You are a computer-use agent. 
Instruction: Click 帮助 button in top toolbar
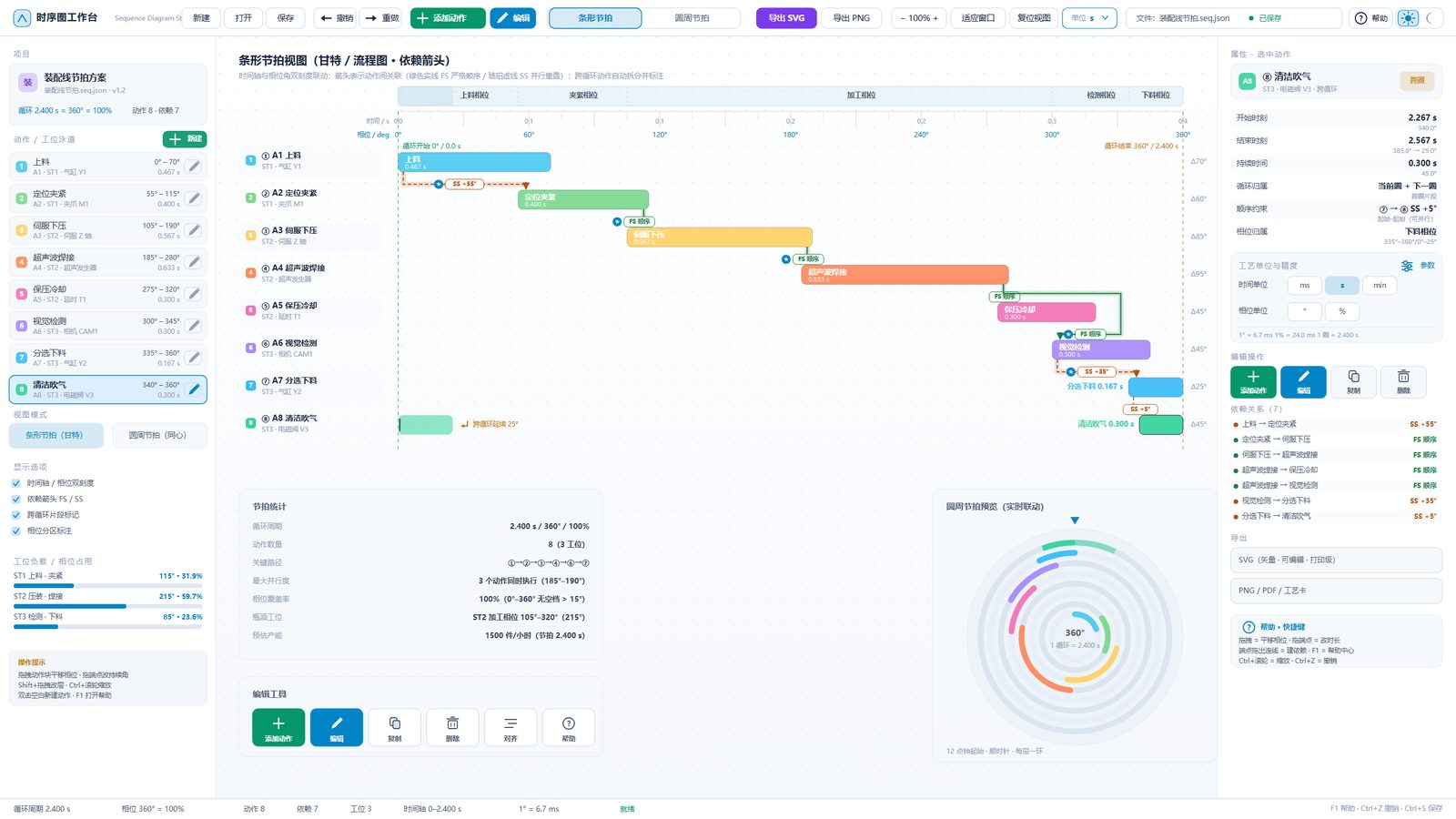pos(1371,18)
